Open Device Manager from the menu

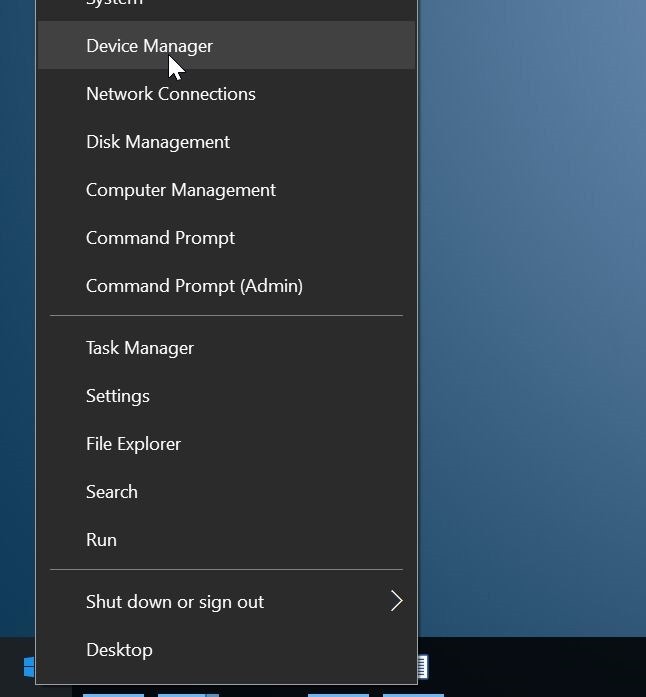coord(150,46)
